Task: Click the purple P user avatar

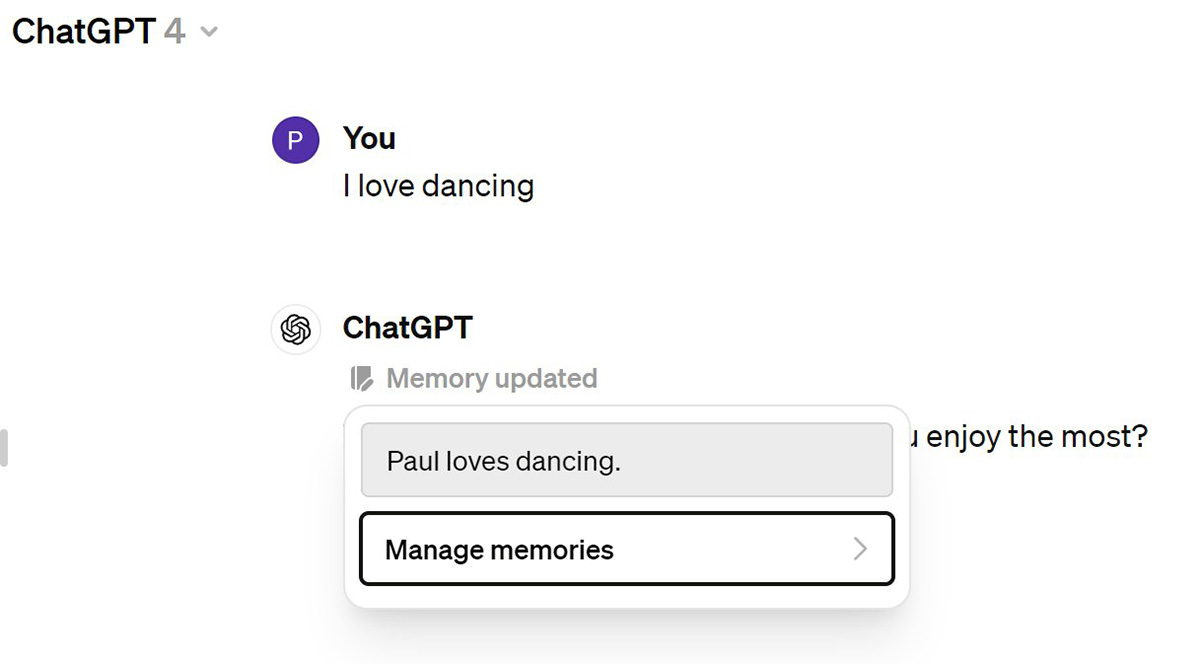Action: click(x=295, y=141)
